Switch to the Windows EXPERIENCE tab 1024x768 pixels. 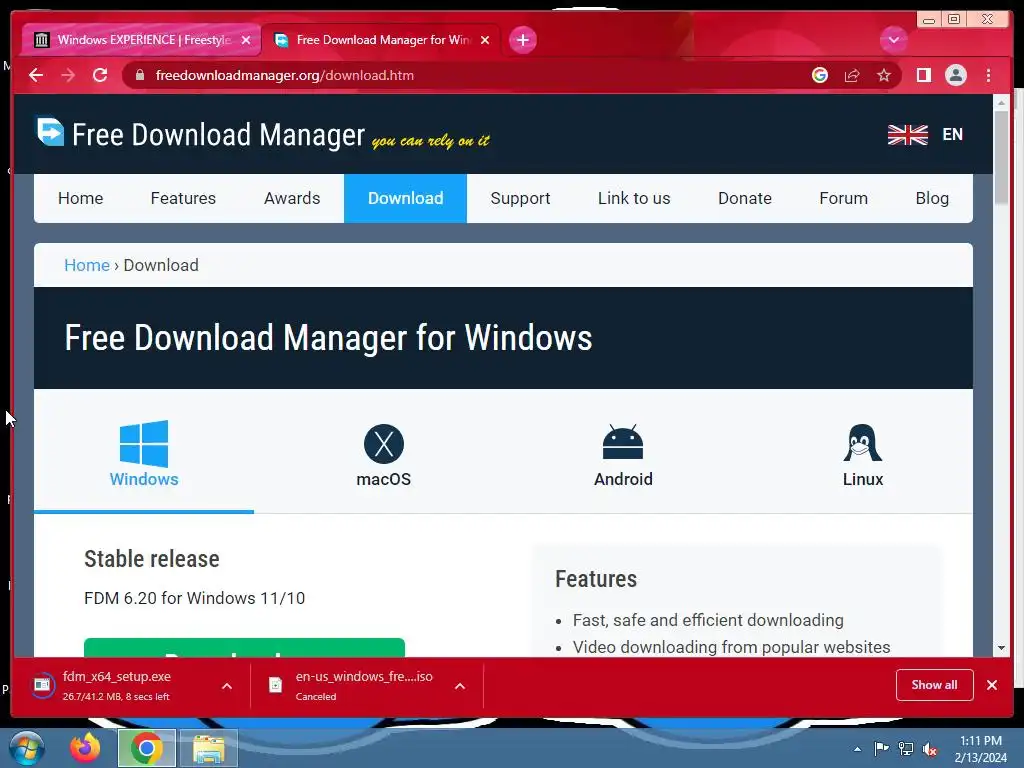pyautogui.click(x=141, y=40)
